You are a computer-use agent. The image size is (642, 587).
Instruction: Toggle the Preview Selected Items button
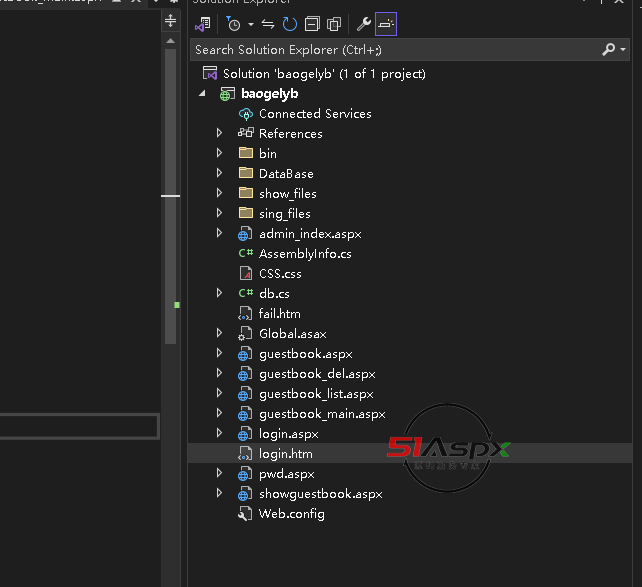(x=386, y=24)
